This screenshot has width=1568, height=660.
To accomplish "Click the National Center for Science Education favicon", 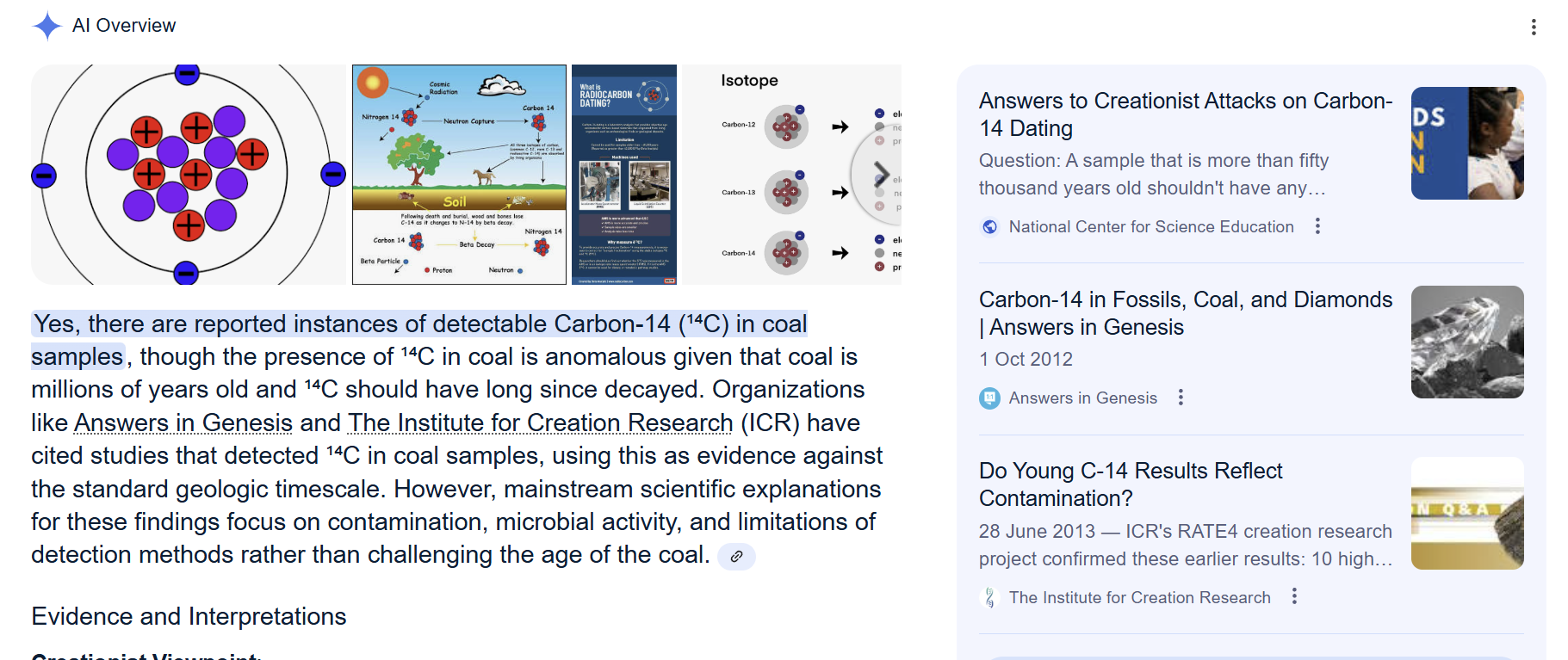I will (990, 227).
